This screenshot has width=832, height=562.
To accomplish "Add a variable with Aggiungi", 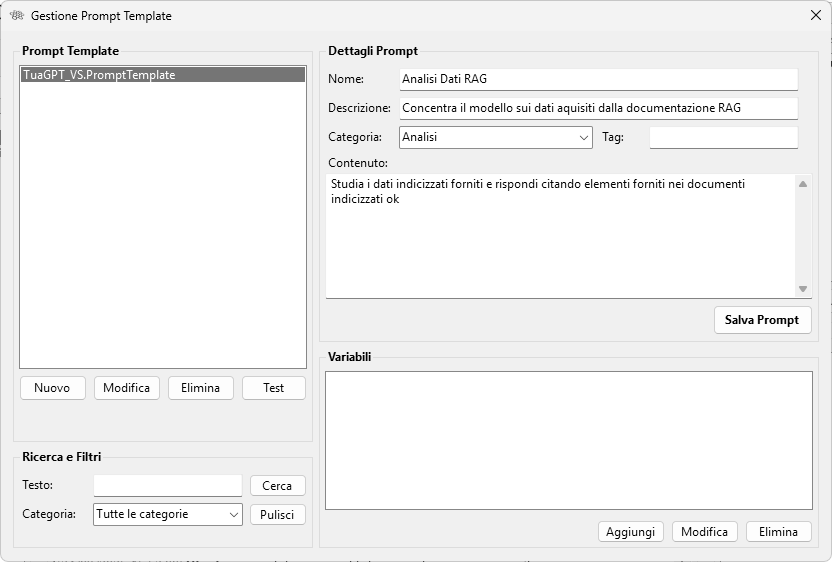I will click(x=631, y=532).
